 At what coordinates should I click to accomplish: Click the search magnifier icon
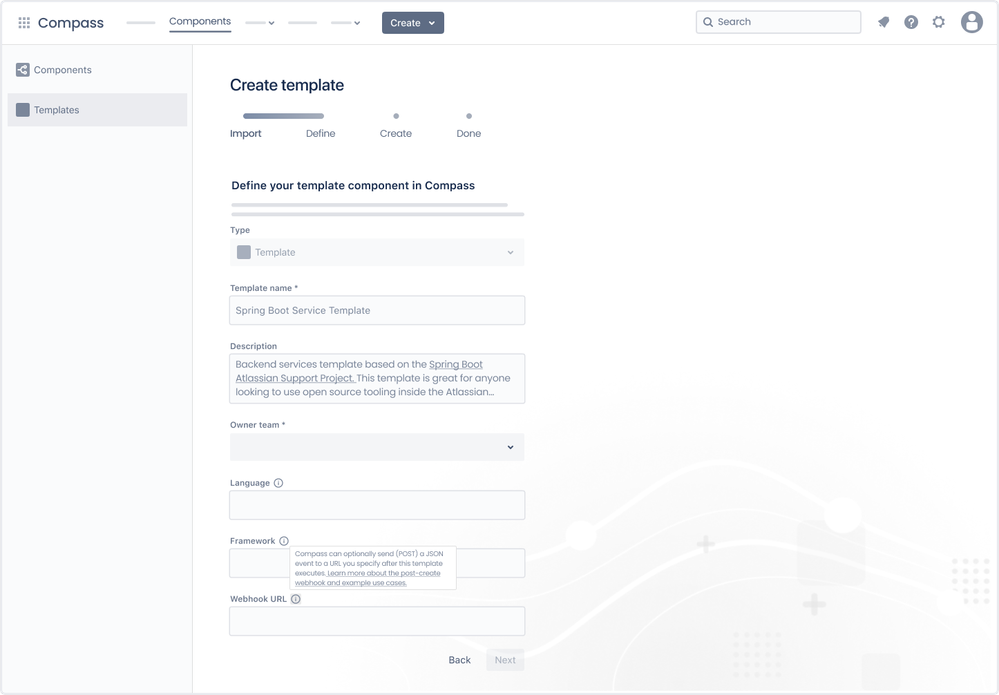[x=708, y=22]
